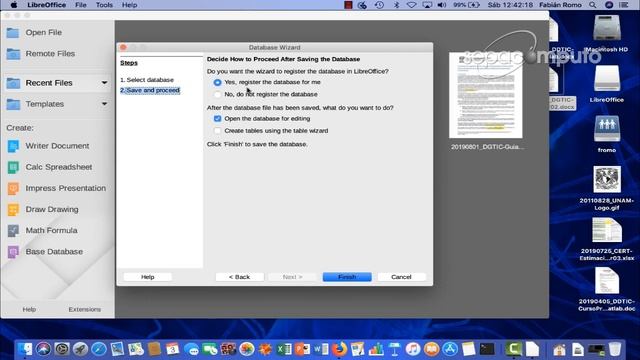Click the volume icon in menu bar
This screenshot has width=640, height=360.
(442, 5)
